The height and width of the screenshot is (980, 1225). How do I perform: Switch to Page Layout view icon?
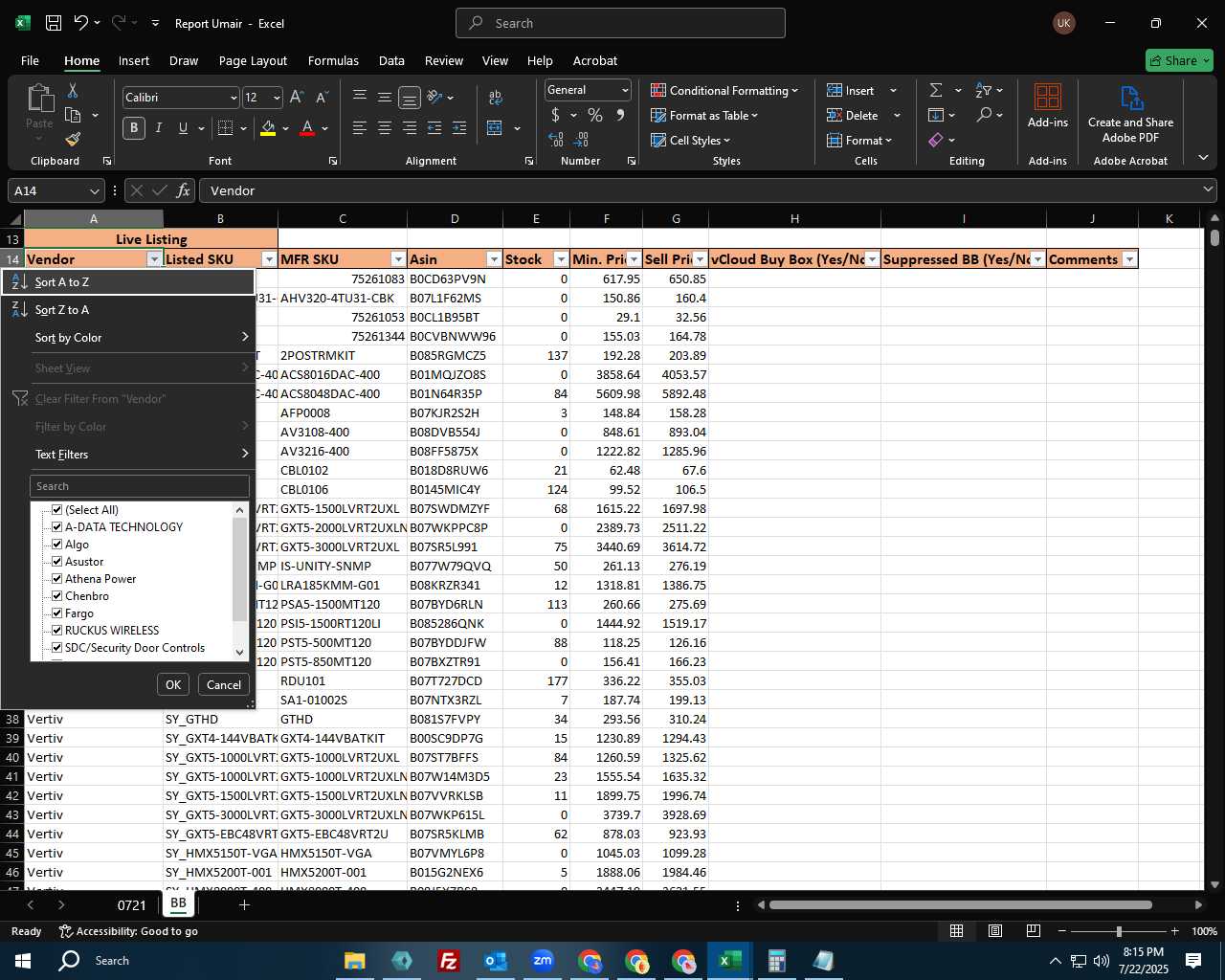click(x=995, y=931)
